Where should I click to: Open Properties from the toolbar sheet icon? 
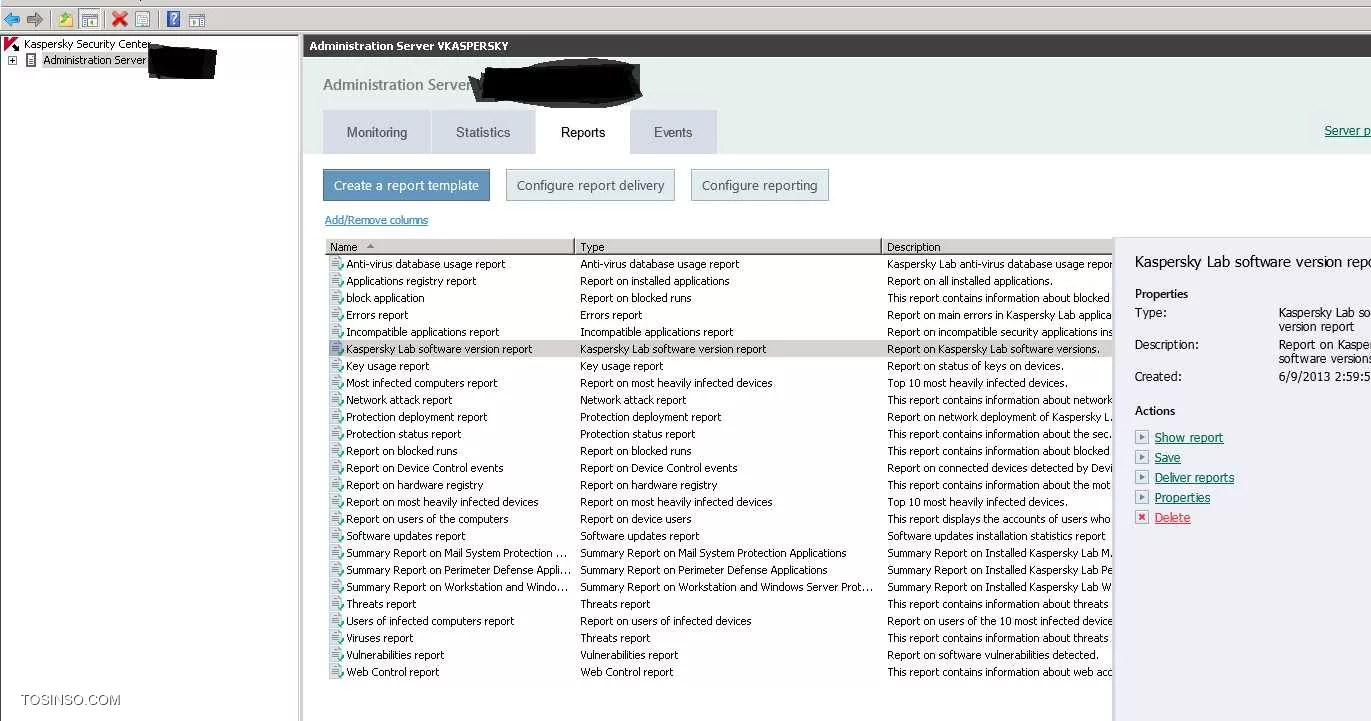[142, 19]
